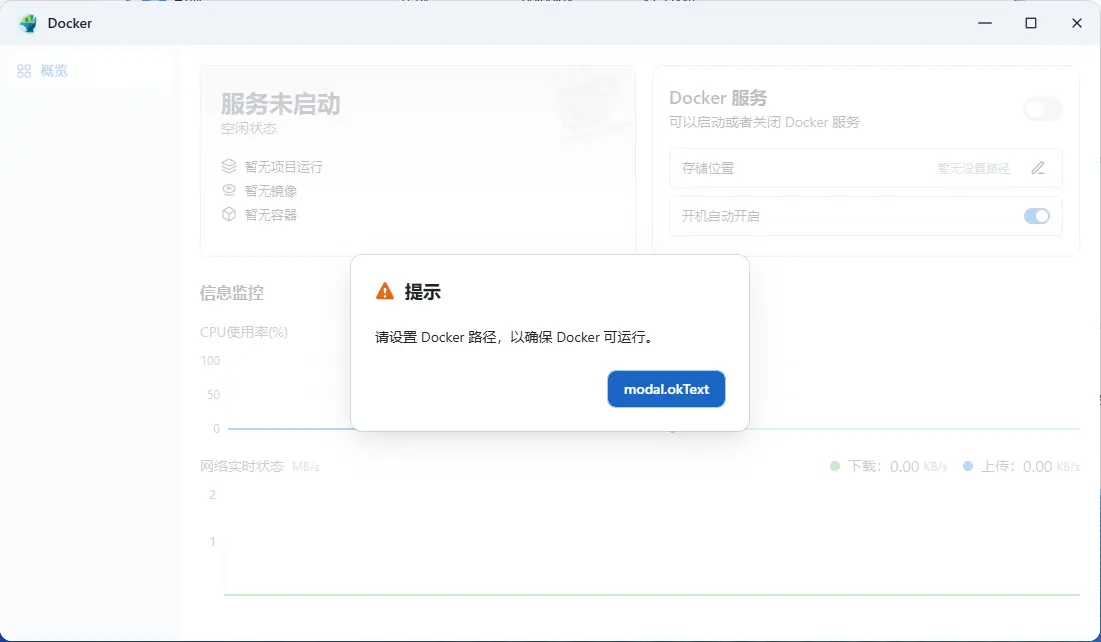Click the green 下载 legend dot

click(x=835, y=466)
